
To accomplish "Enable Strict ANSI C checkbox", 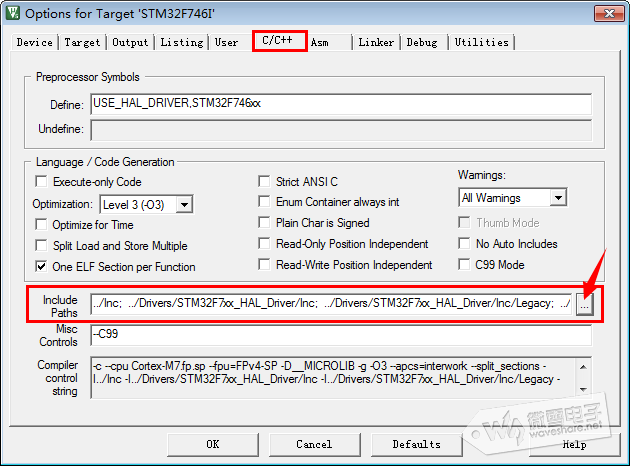I will tap(265, 182).
